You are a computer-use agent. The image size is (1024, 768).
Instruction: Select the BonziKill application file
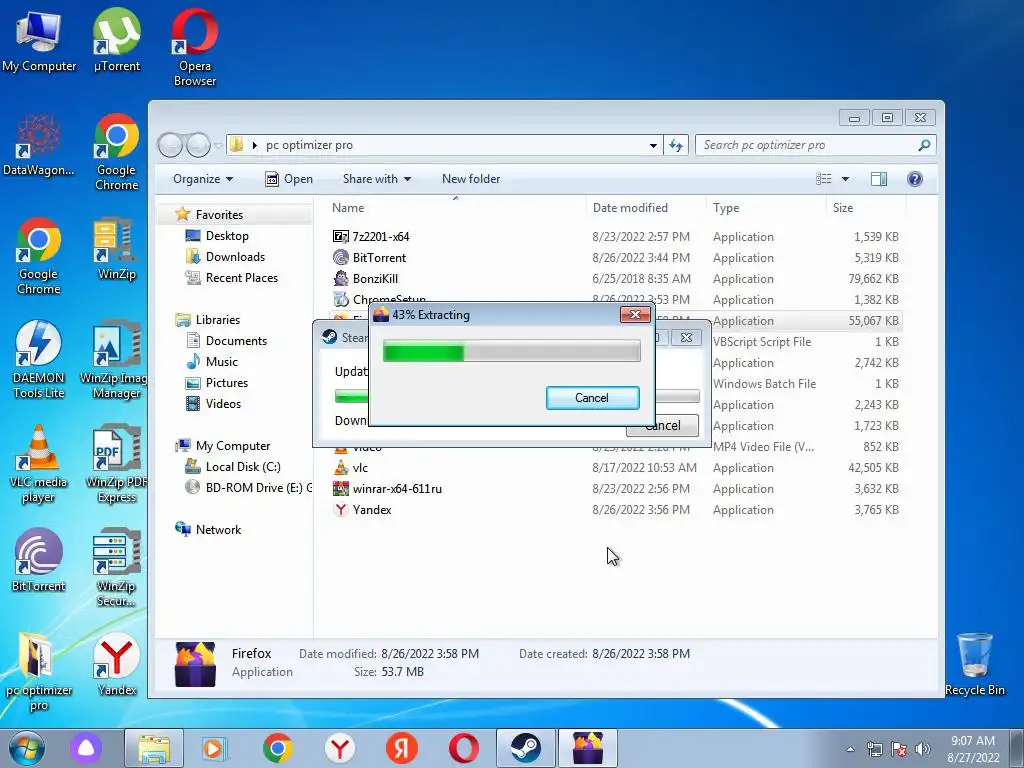click(375, 279)
